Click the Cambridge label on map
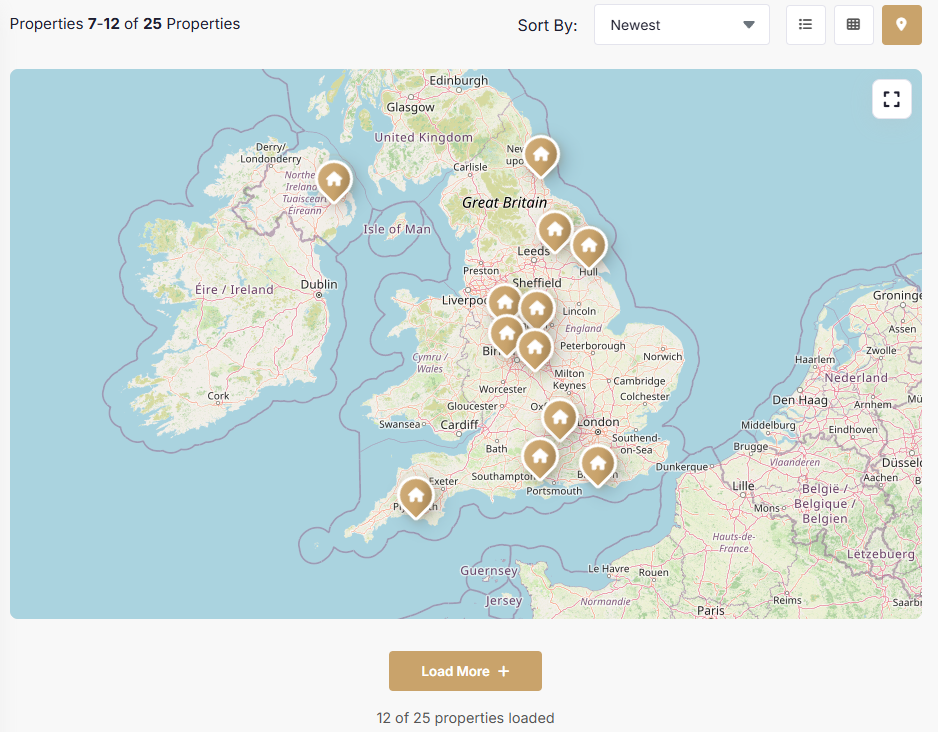 (x=639, y=381)
